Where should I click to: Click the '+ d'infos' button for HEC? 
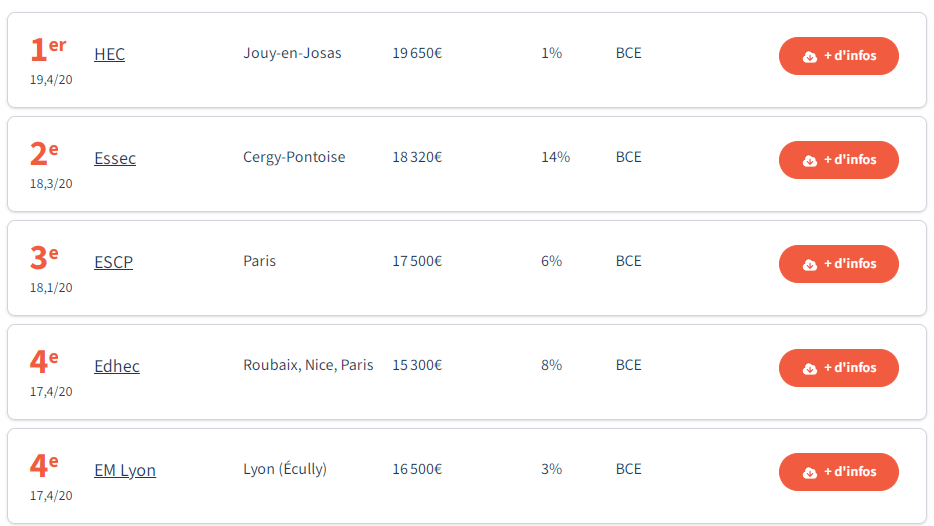[839, 56]
